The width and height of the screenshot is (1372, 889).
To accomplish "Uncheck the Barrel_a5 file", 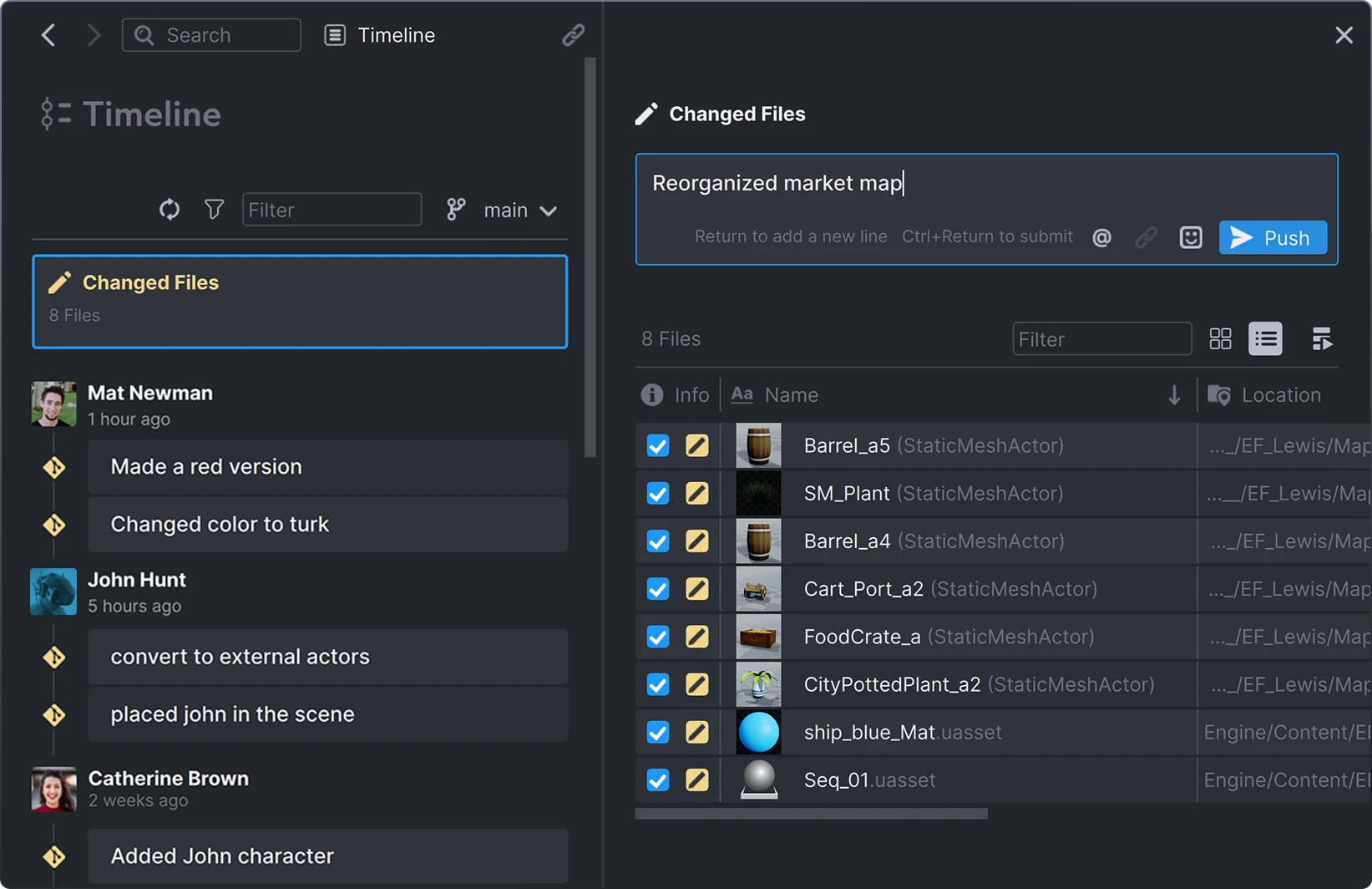I will tap(657, 445).
